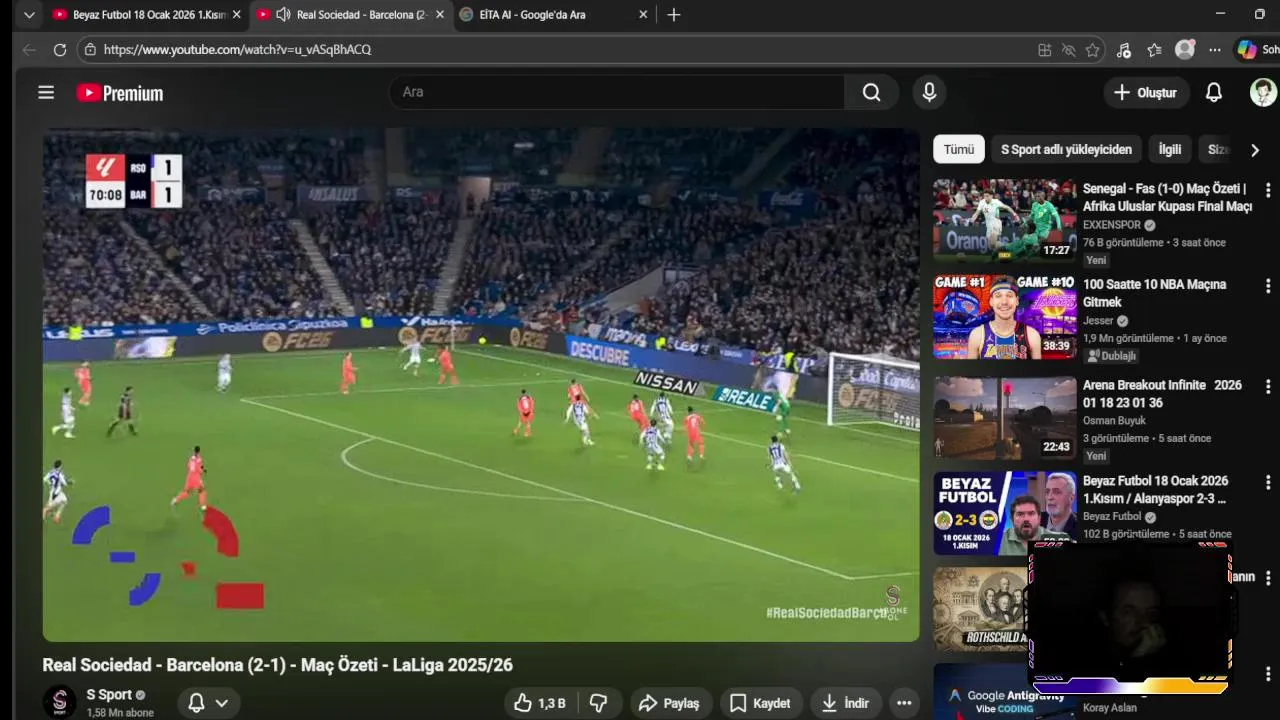
Task: Expand the subscription notification bell dropdown
Action: (x=209, y=703)
